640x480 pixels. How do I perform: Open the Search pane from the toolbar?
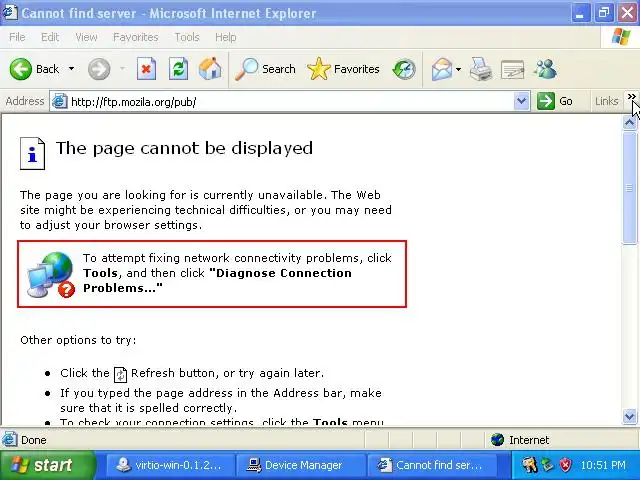click(265, 69)
